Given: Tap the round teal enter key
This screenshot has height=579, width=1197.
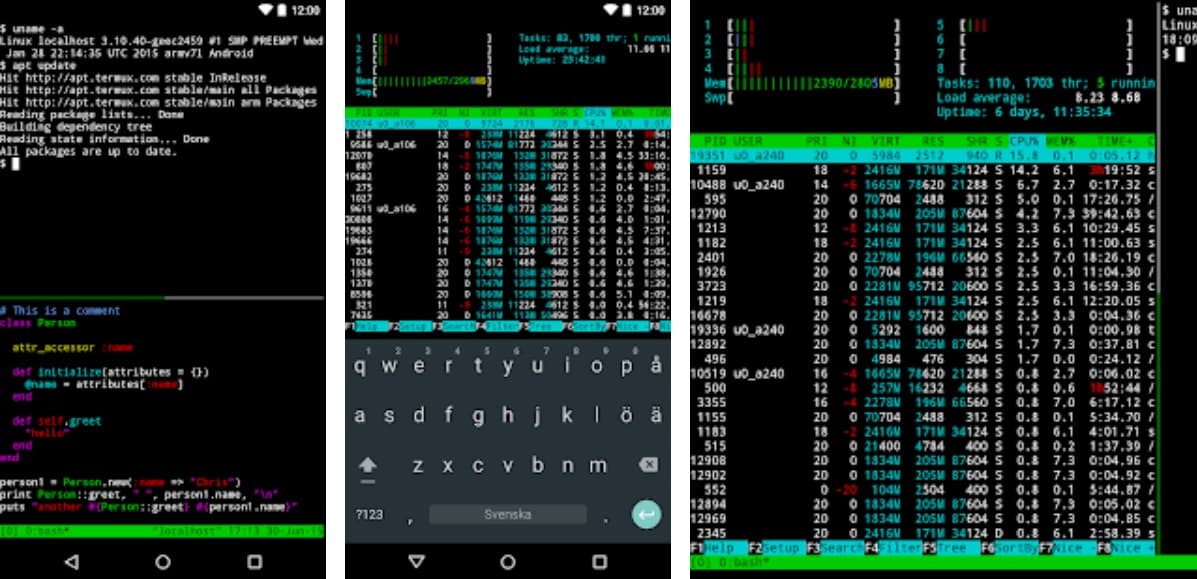Looking at the screenshot, I should click(x=646, y=515).
